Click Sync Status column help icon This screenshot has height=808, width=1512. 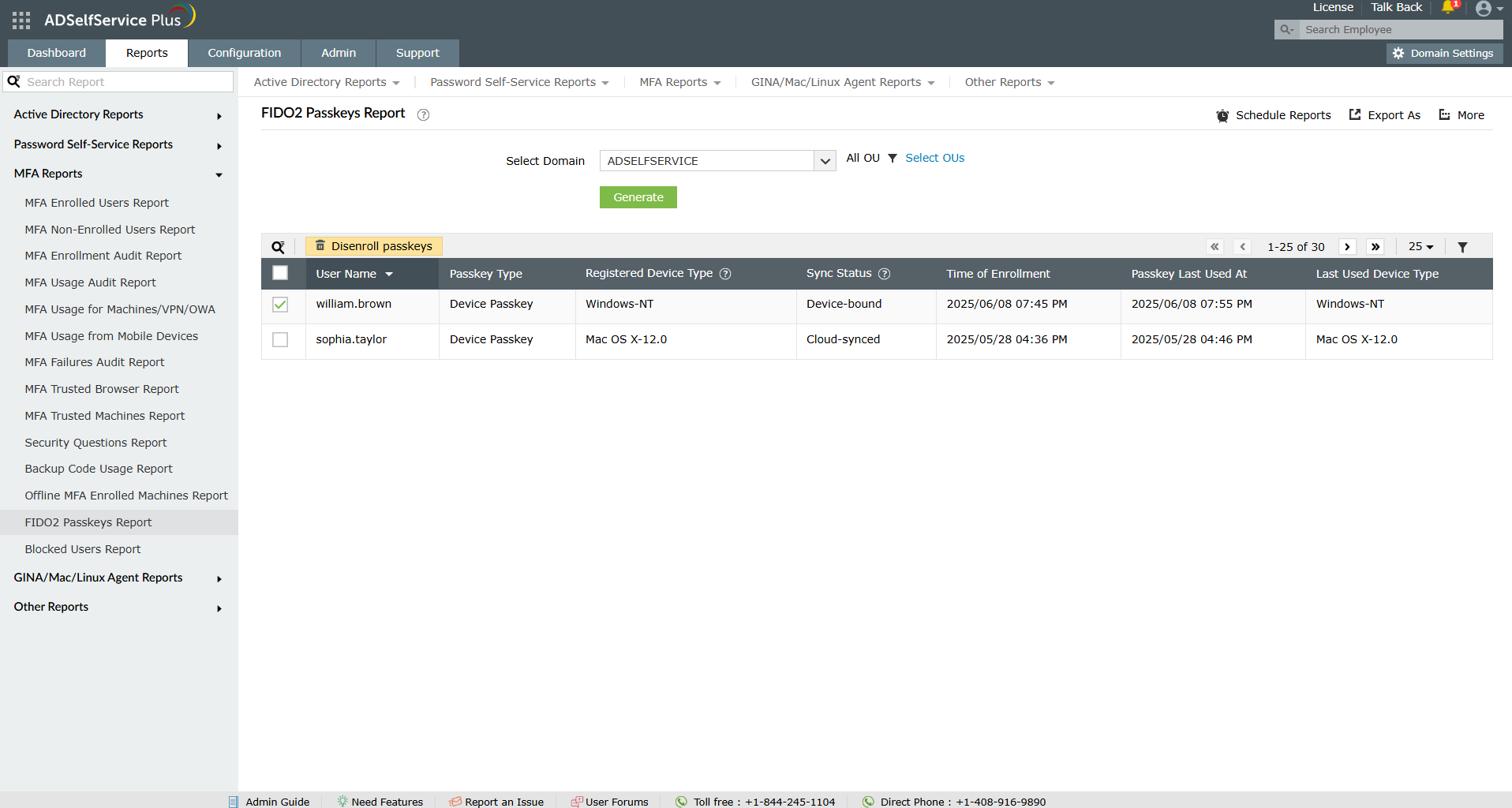point(885,274)
